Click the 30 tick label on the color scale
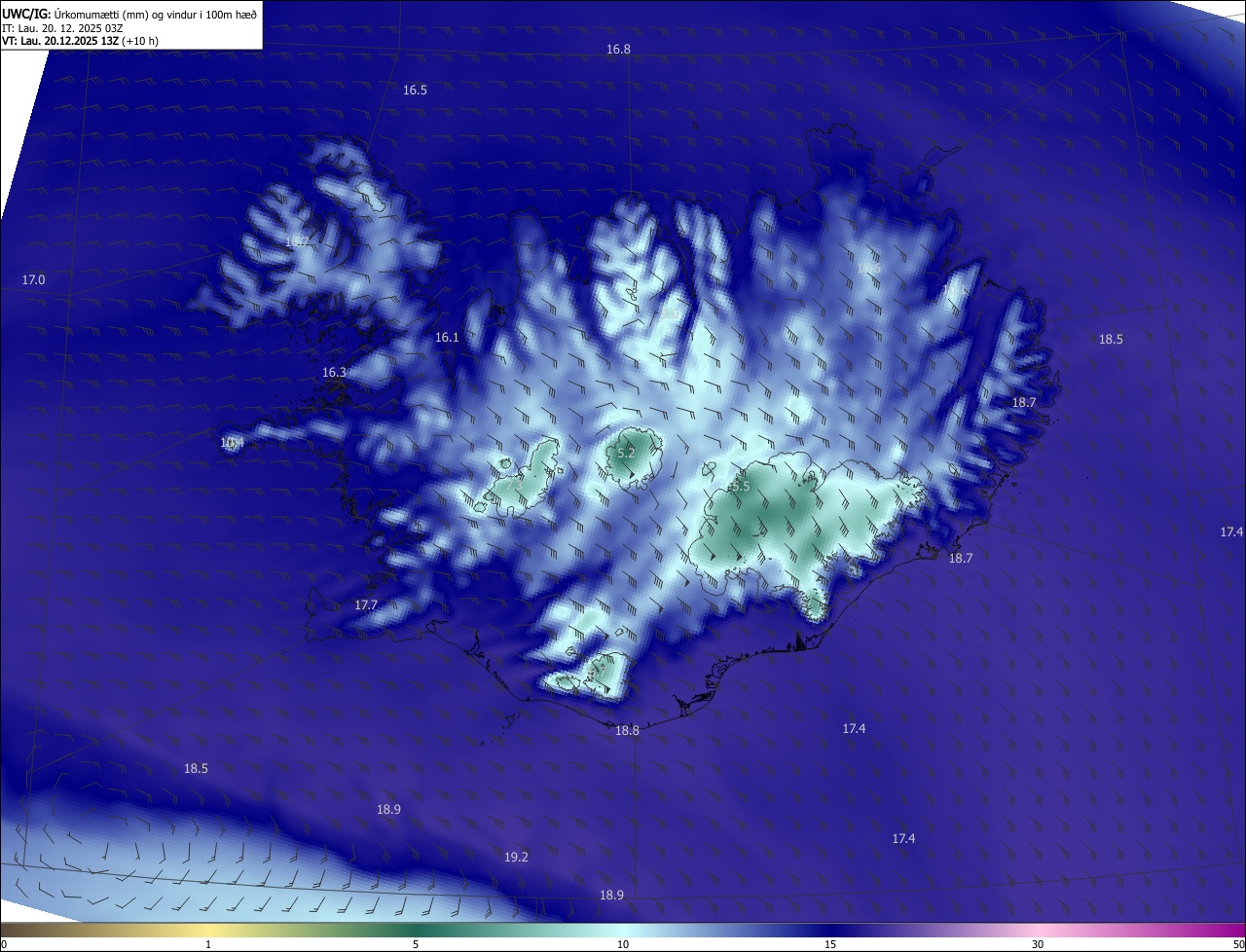 click(x=1038, y=945)
